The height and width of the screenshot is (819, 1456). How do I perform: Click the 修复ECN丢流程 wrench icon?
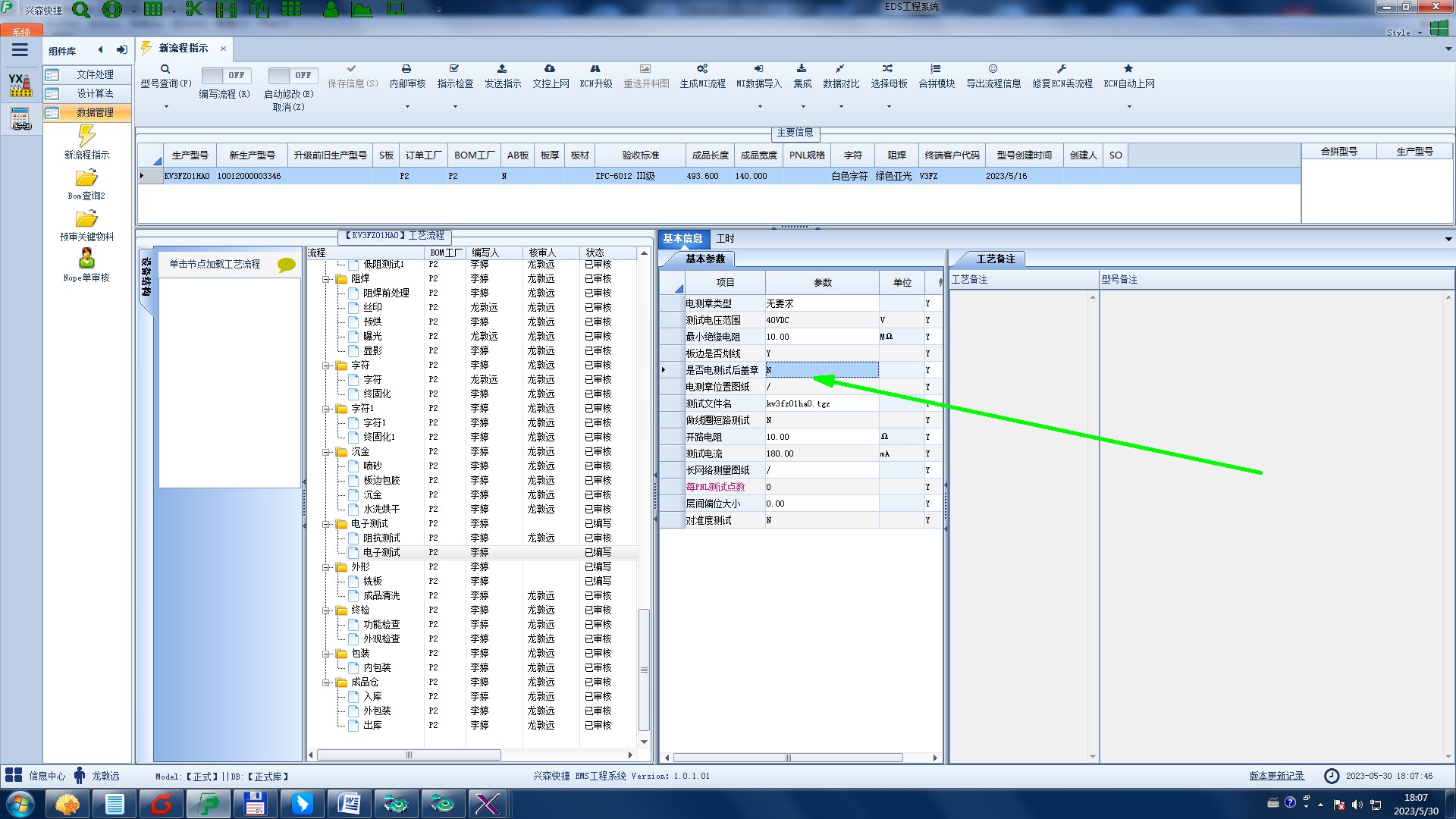1062,69
